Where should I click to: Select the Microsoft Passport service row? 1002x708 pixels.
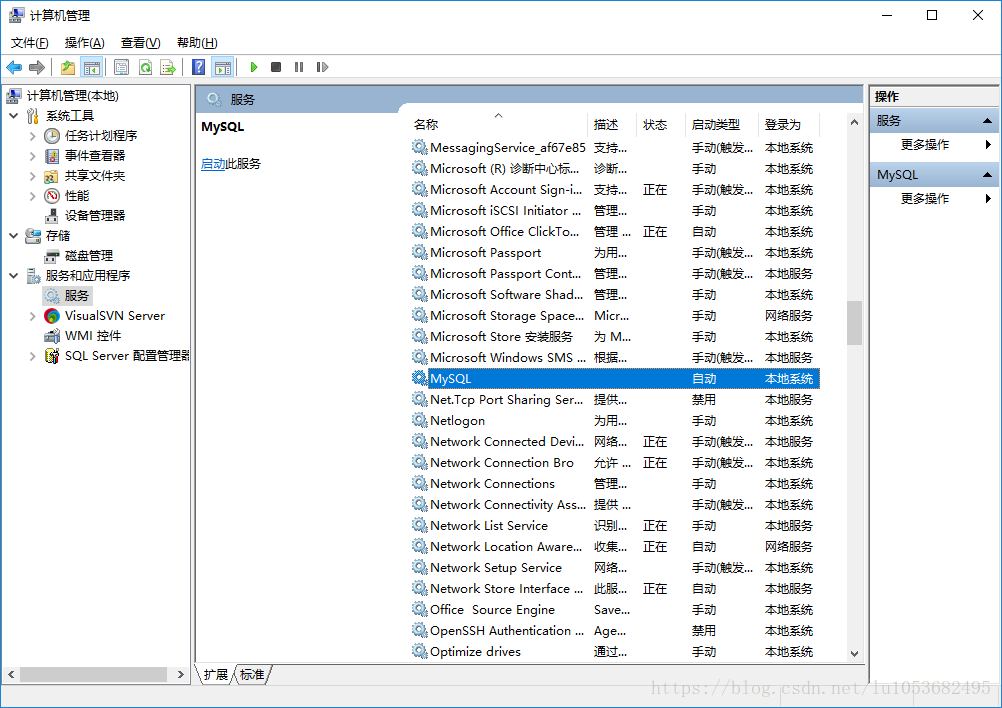[x=615, y=252]
